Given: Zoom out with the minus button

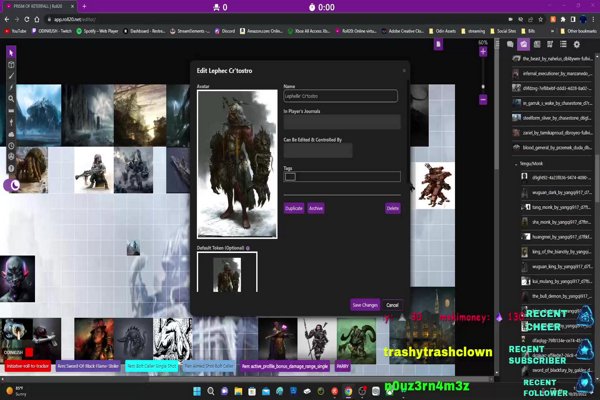Looking at the screenshot, I should pyautogui.click(x=483, y=100).
